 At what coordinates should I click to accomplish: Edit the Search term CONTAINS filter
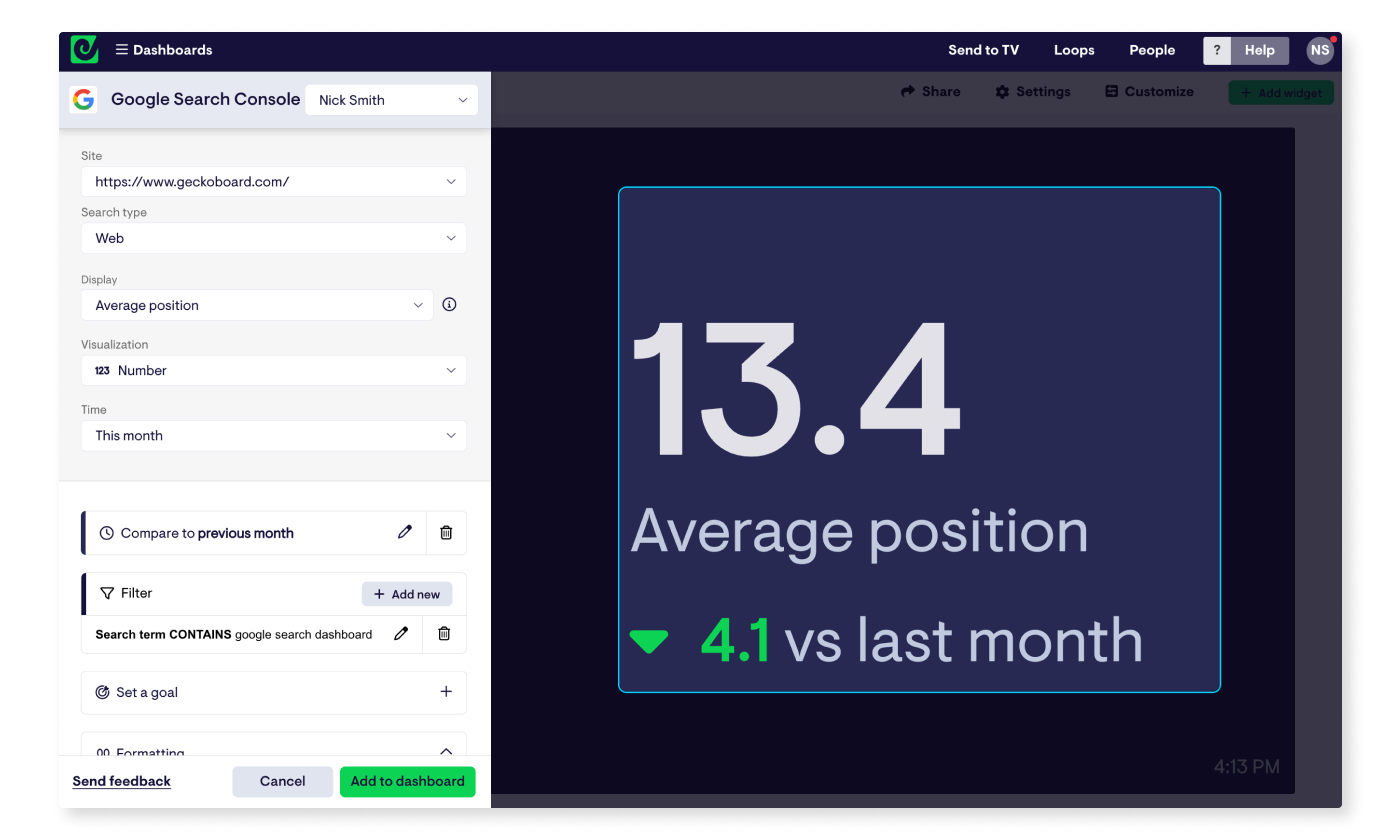pyautogui.click(x=401, y=633)
